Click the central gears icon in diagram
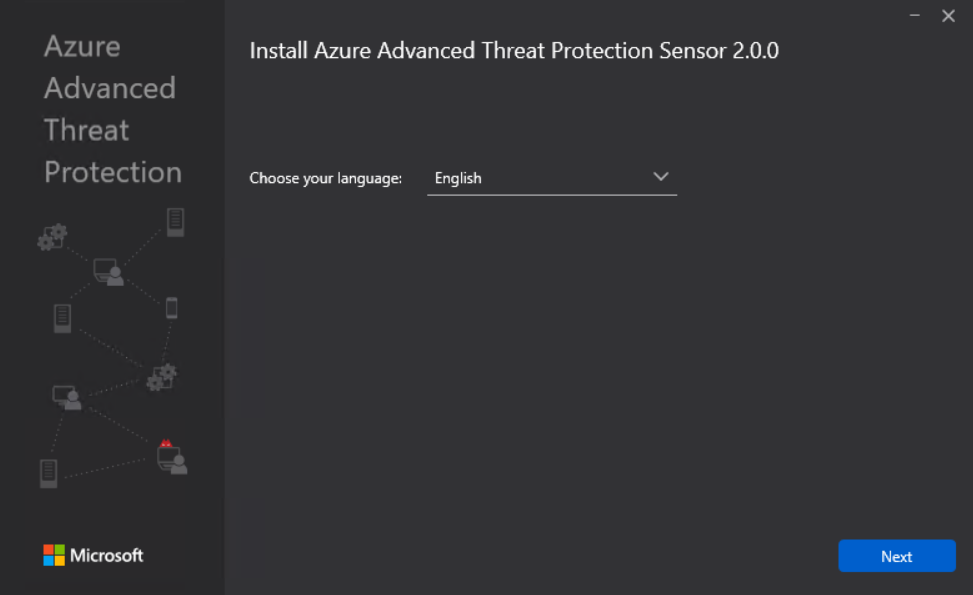This screenshot has height=595, width=973. click(x=161, y=378)
